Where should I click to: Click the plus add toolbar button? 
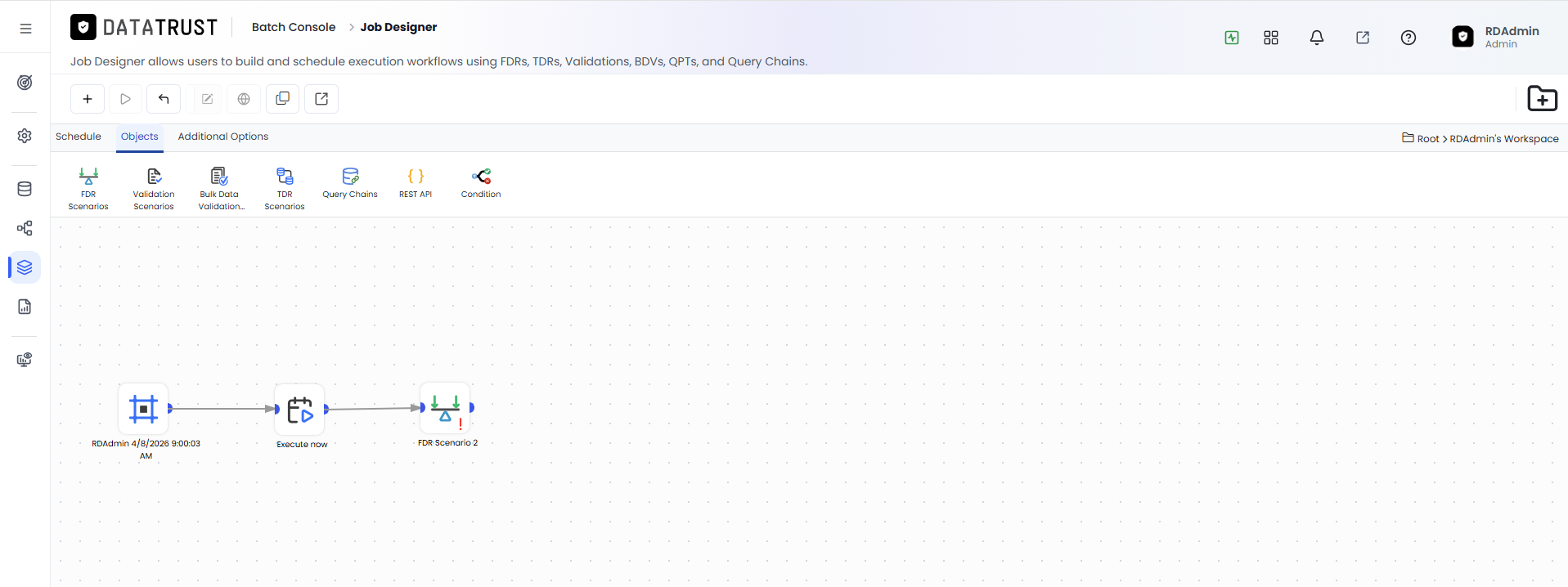click(88, 99)
